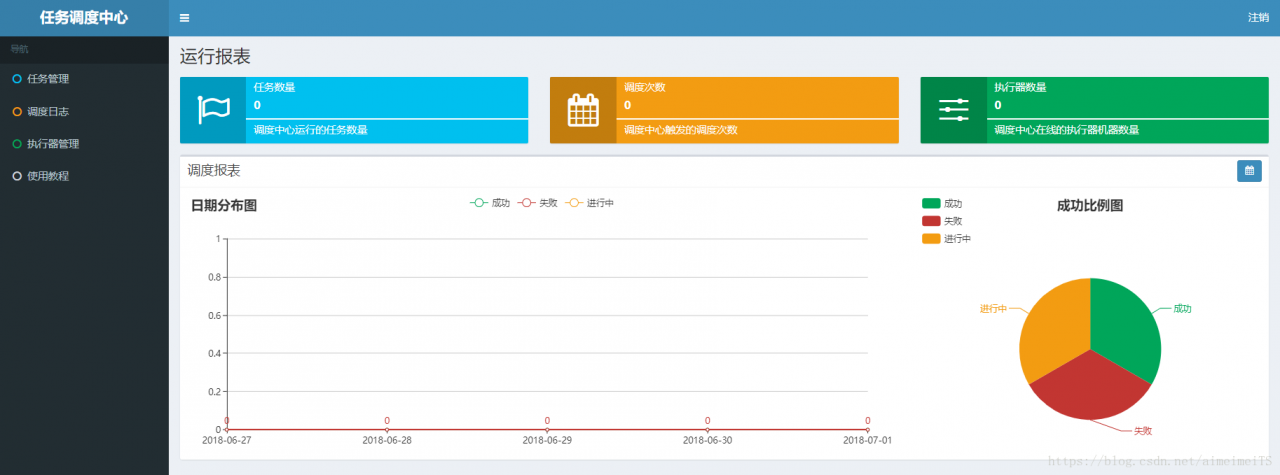Click the 2018-06-28 axis label
The image size is (1280, 475).
point(387,440)
